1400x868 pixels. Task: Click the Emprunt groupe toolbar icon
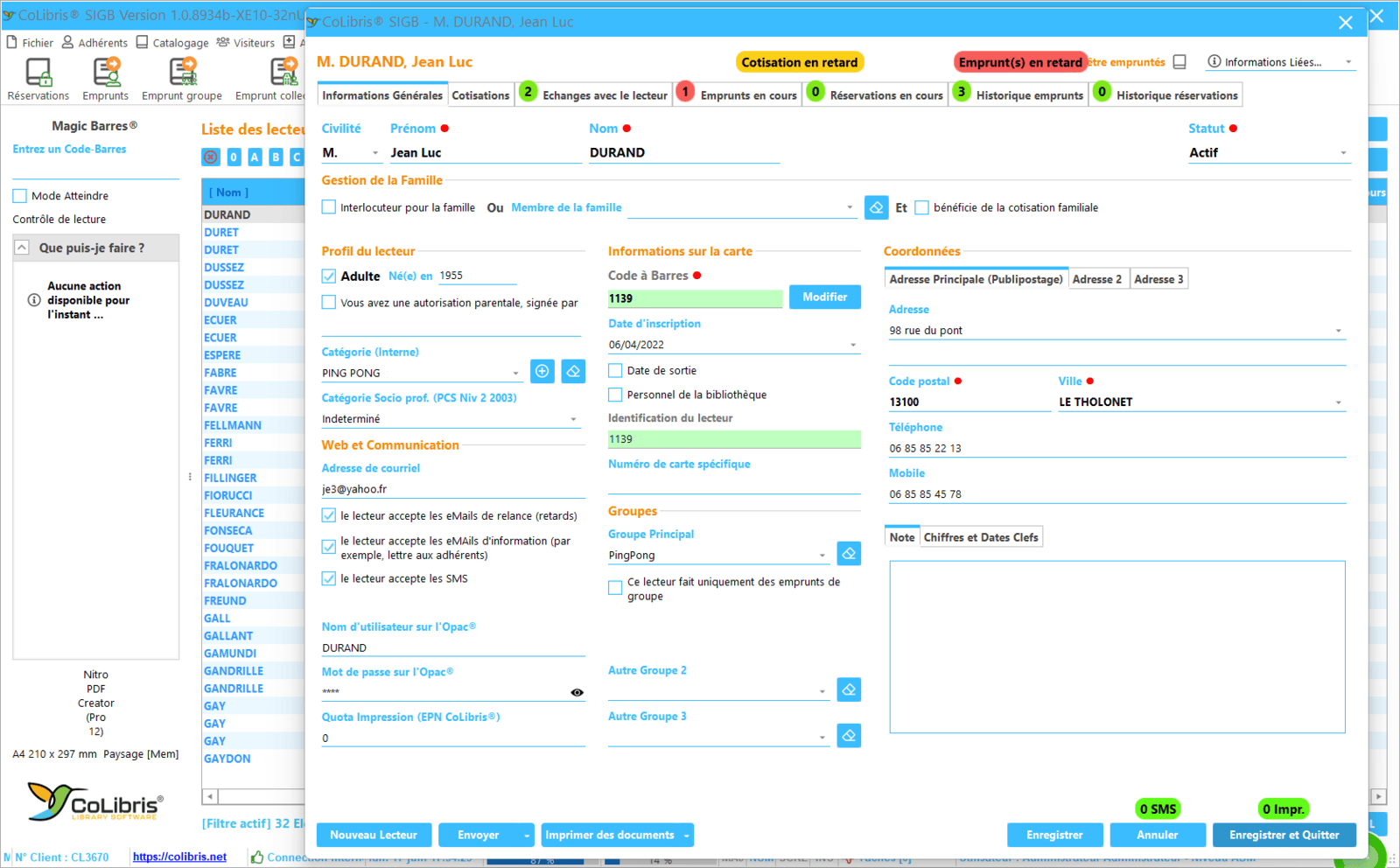tap(182, 78)
